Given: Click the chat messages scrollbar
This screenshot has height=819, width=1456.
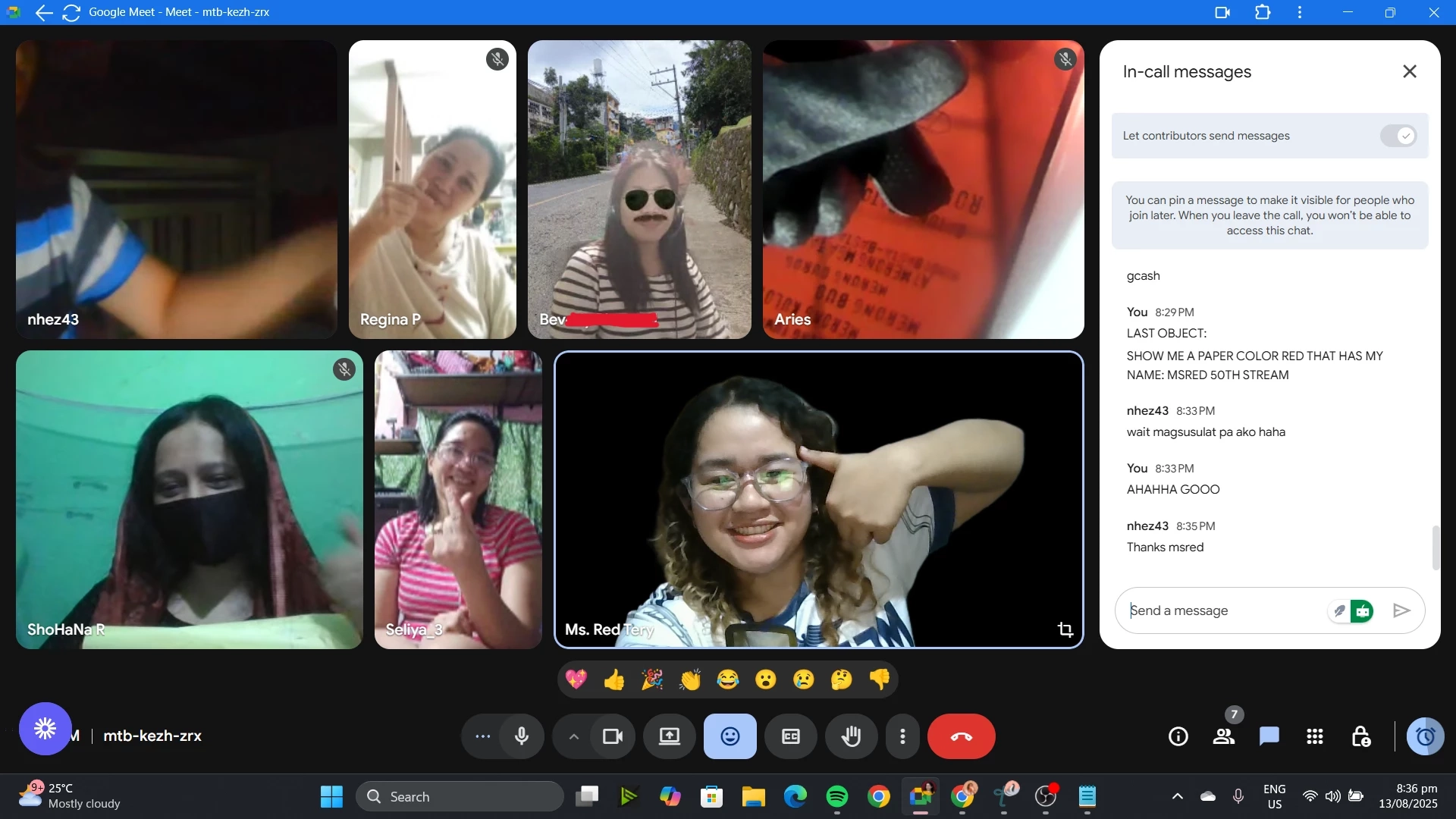Looking at the screenshot, I should click(x=1435, y=548).
